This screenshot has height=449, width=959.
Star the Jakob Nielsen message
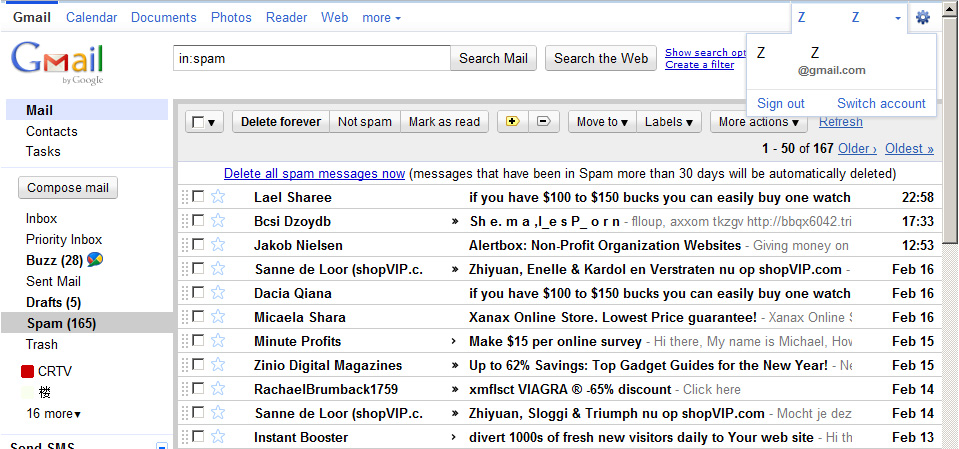tap(218, 245)
